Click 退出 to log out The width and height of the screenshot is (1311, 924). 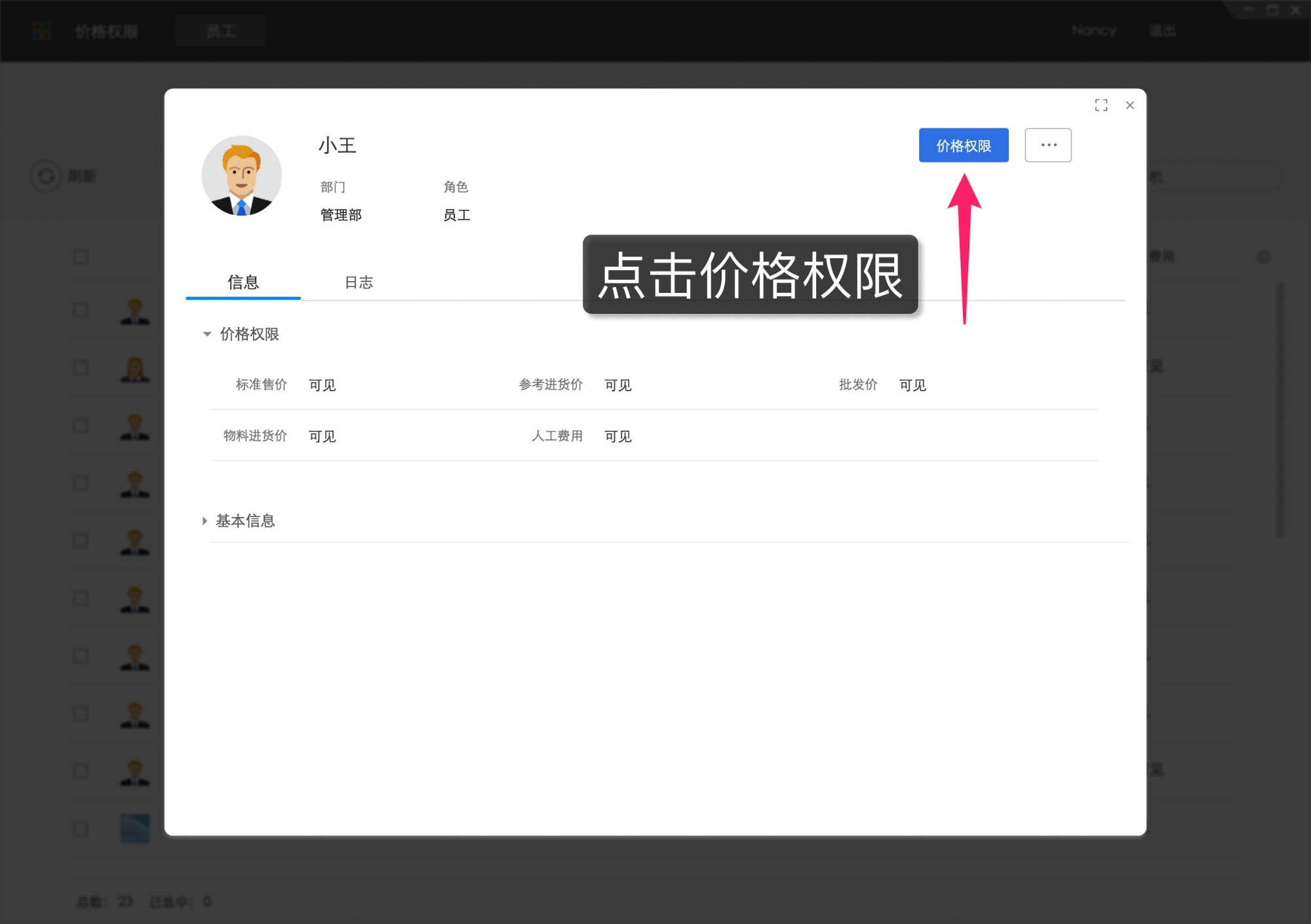[x=1162, y=30]
